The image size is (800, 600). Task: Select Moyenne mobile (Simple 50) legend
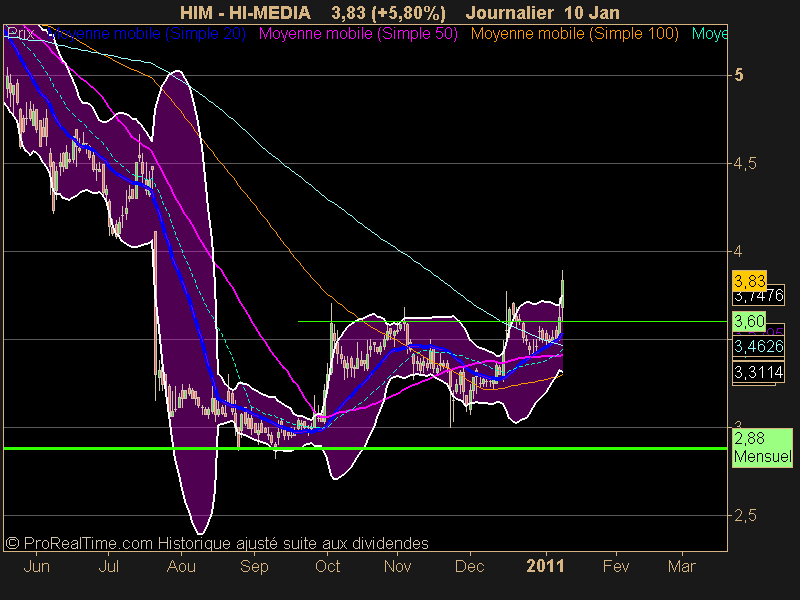pos(358,34)
